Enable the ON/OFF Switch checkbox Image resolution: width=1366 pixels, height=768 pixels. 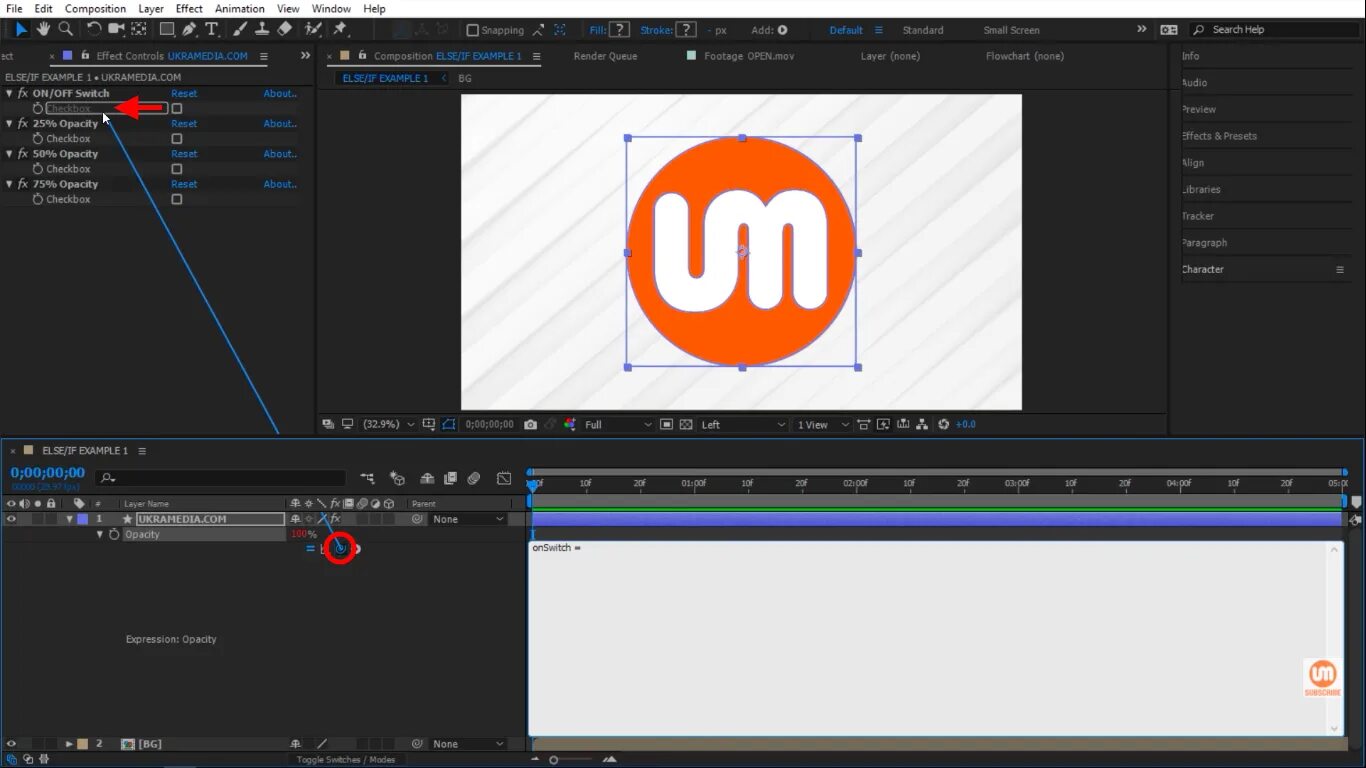[177, 108]
